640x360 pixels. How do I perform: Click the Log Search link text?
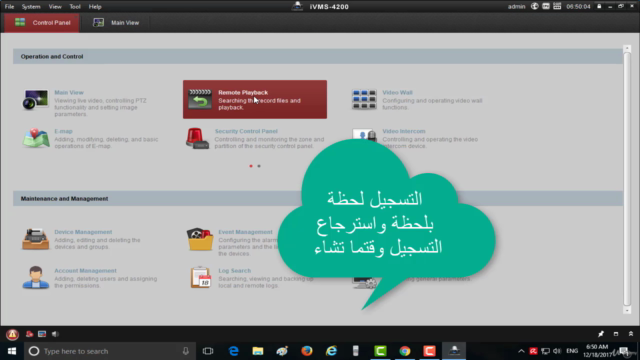pyautogui.click(x=235, y=271)
